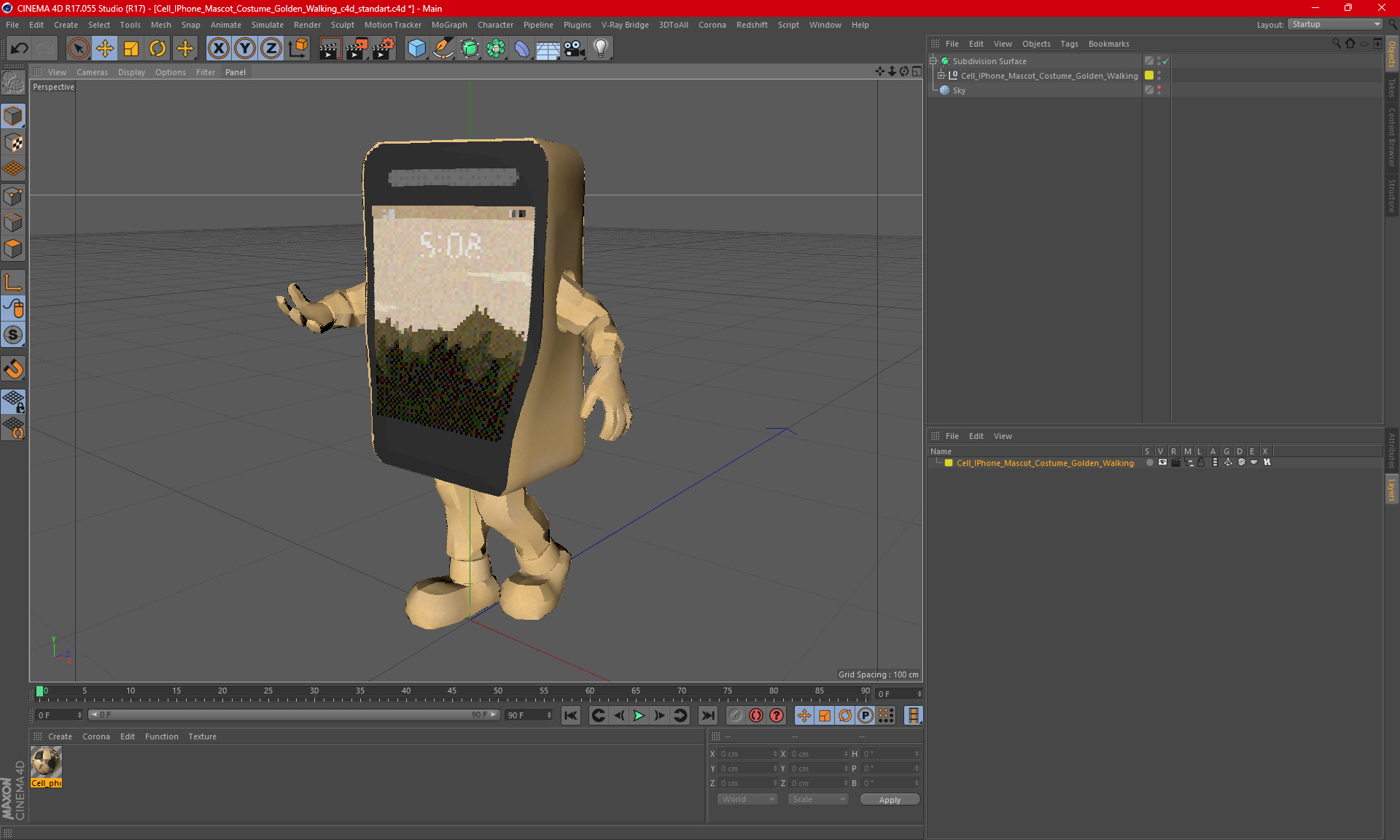Enable the Axis mode tool

coord(13,282)
